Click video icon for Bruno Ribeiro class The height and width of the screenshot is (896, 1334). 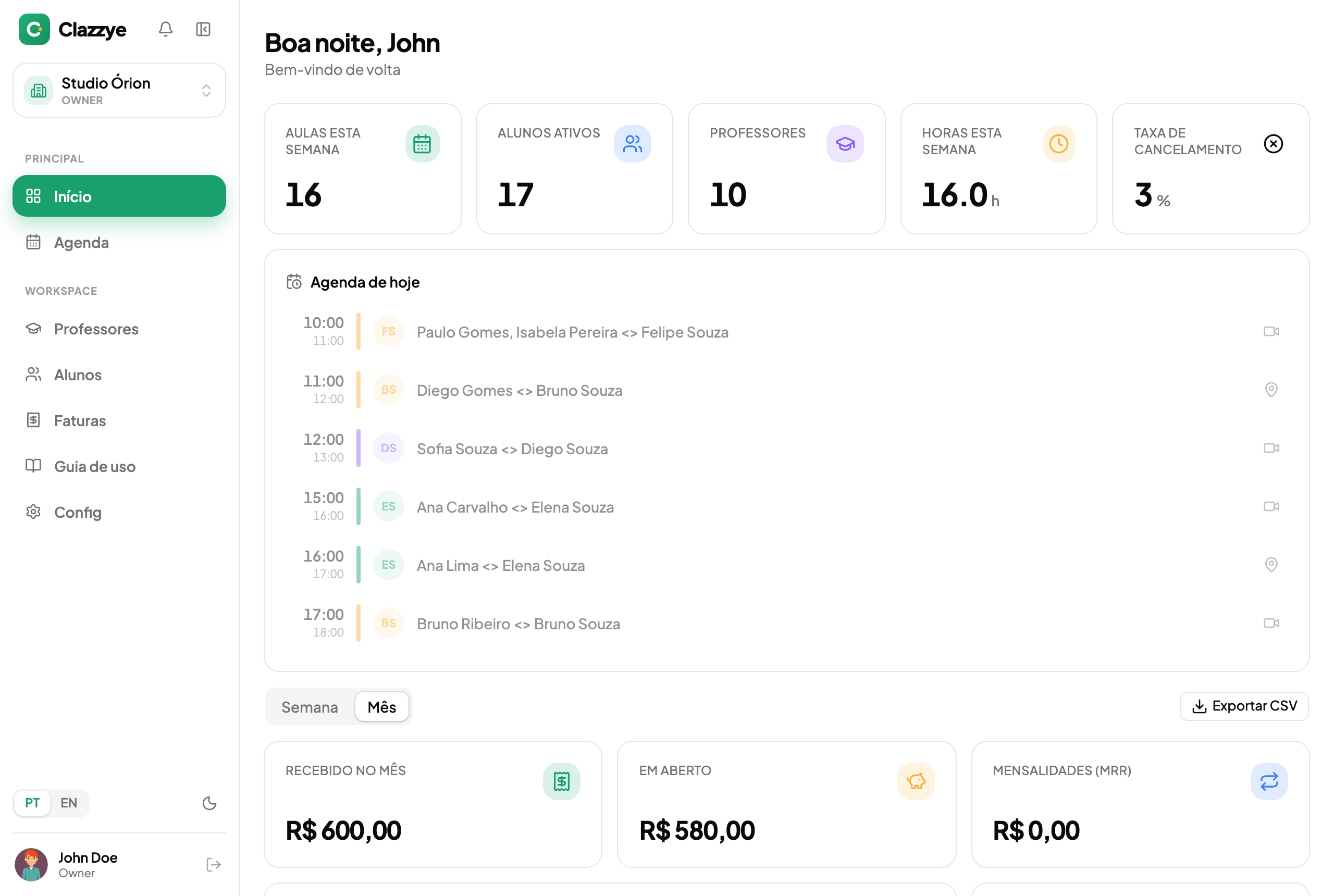(x=1270, y=623)
